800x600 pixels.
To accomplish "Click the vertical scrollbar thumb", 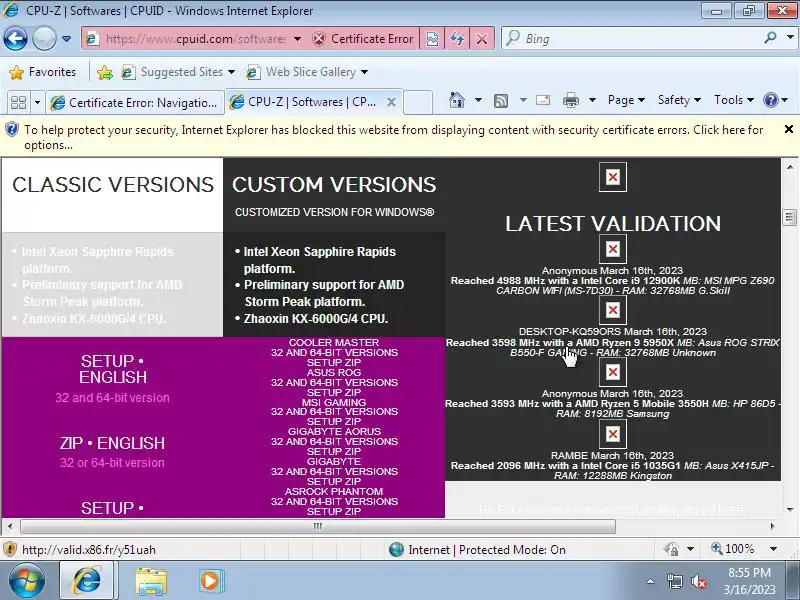I will [x=789, y=217].
